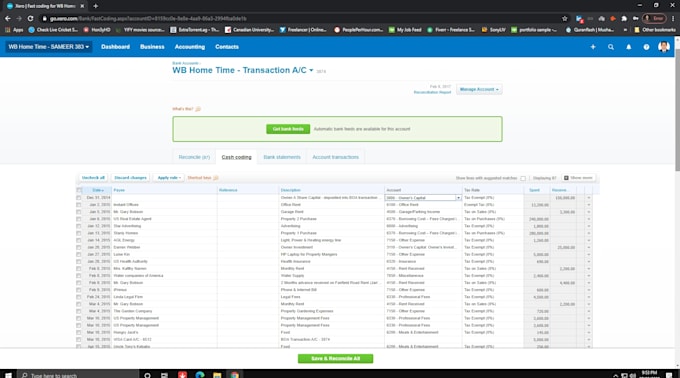Enable Show lines with suggested matches checkbox
The width and height of the screenshot is (680, 378).
pos(523,178)
